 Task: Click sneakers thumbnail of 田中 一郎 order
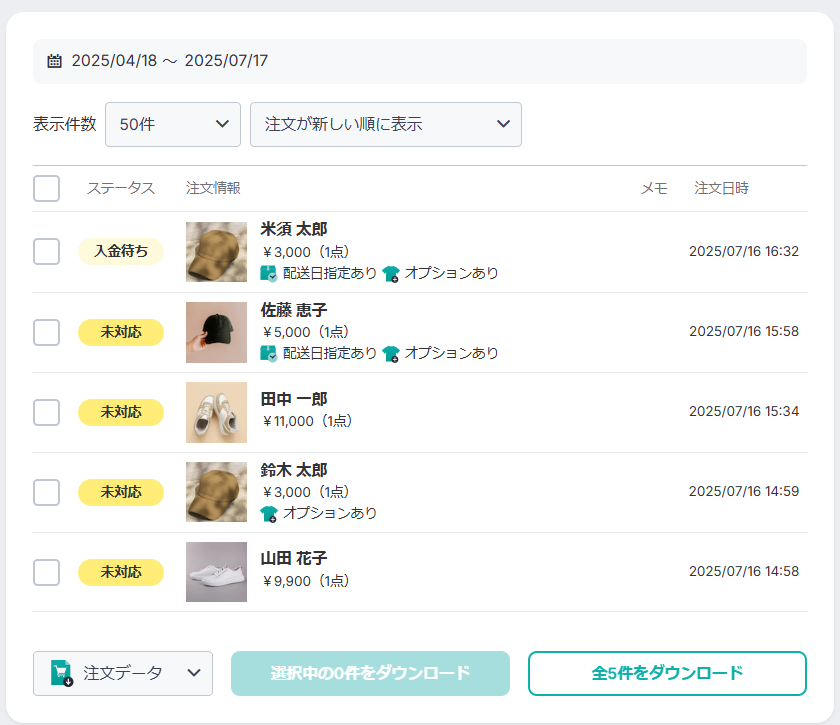click(216, 412)
